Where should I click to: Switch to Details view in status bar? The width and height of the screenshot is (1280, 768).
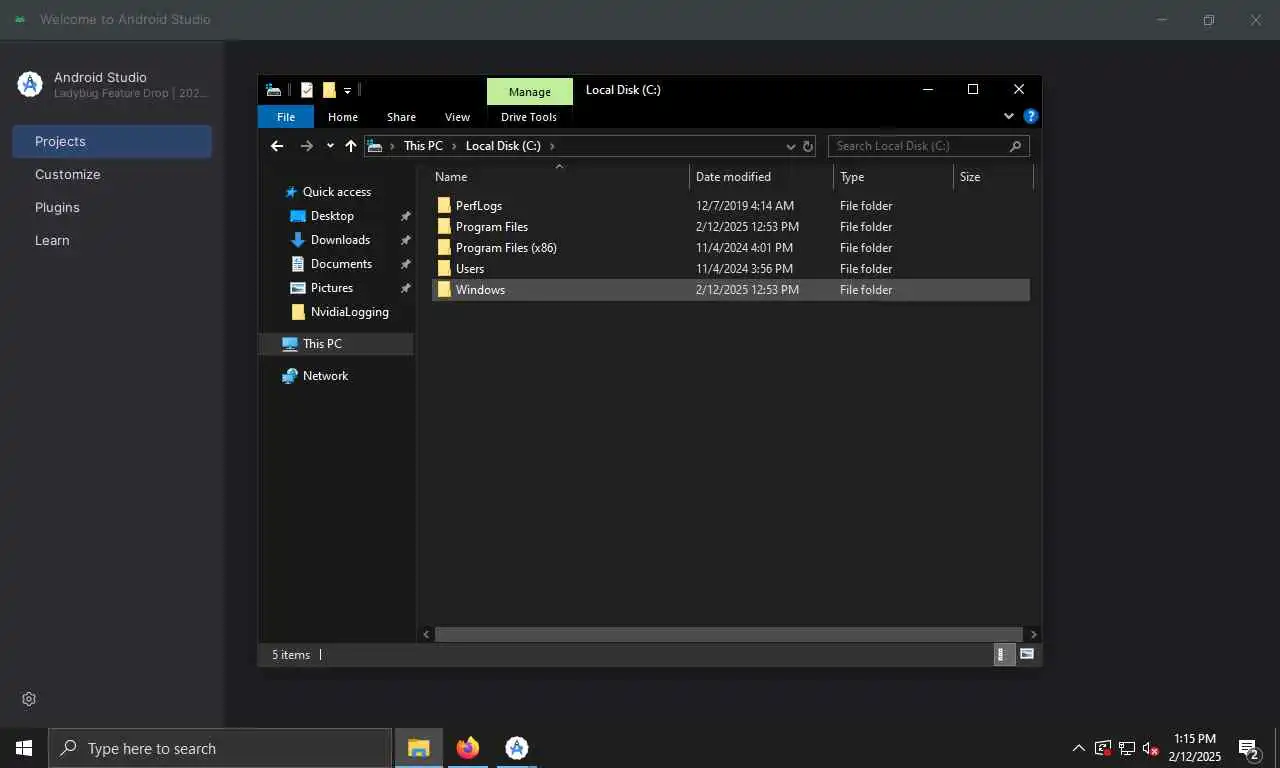(1003, 654)
